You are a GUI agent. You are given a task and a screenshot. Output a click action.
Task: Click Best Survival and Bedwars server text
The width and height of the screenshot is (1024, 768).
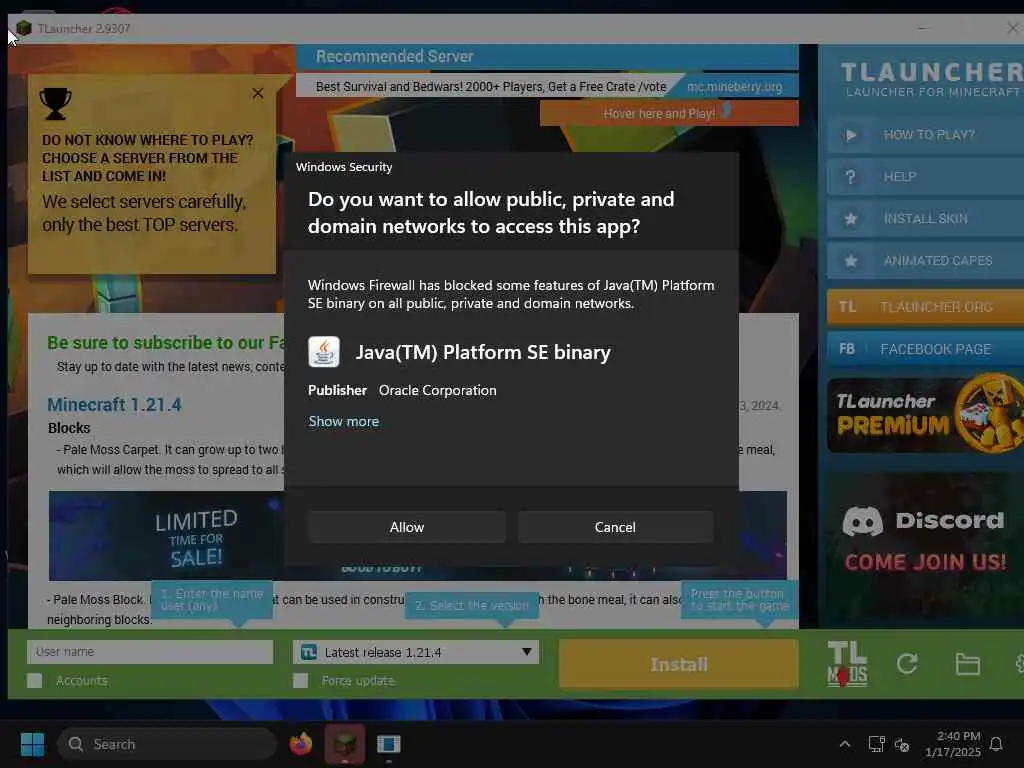[x=490, y=87]
